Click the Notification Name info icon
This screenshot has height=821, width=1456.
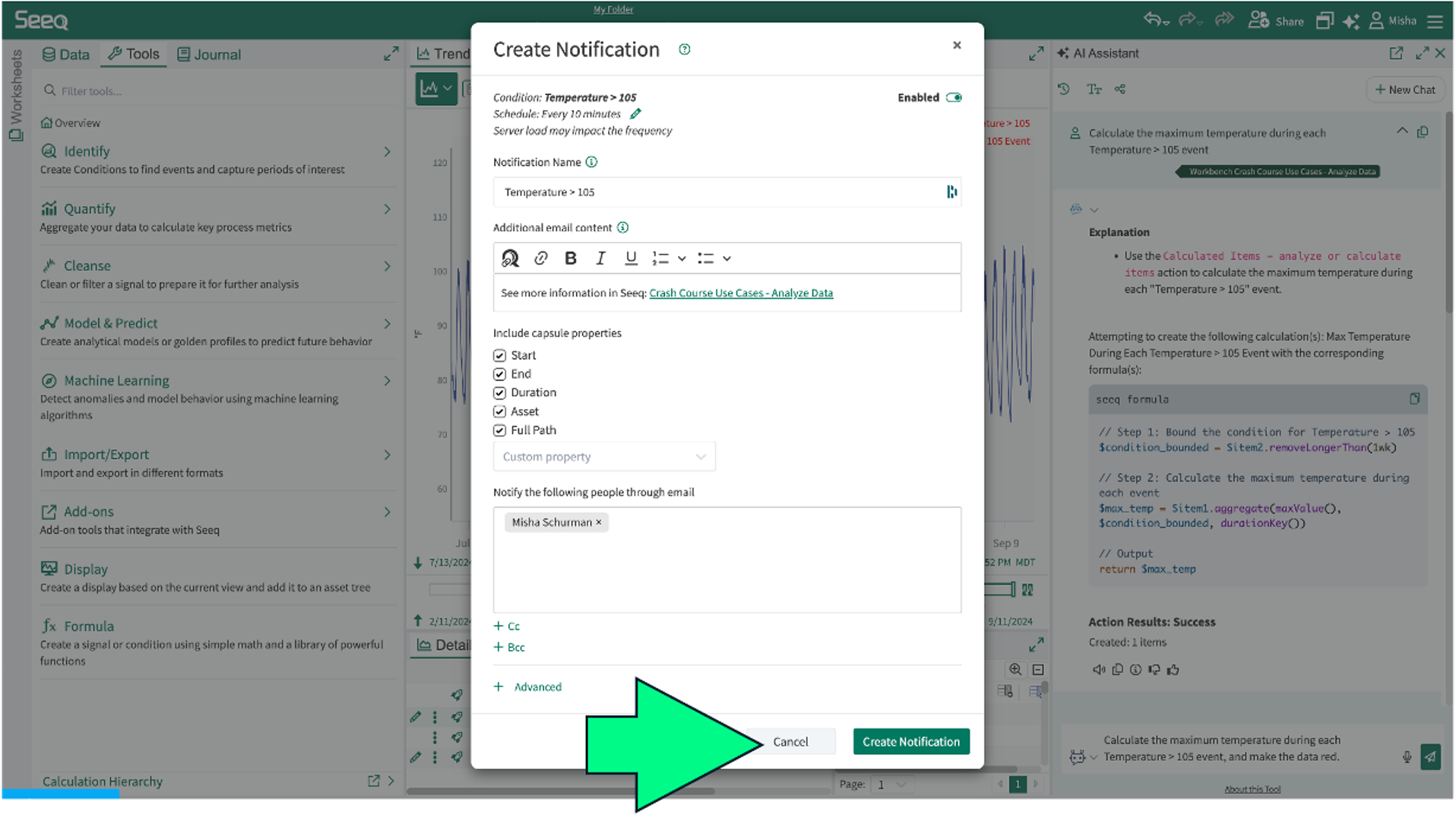click(x=591, y=162)
